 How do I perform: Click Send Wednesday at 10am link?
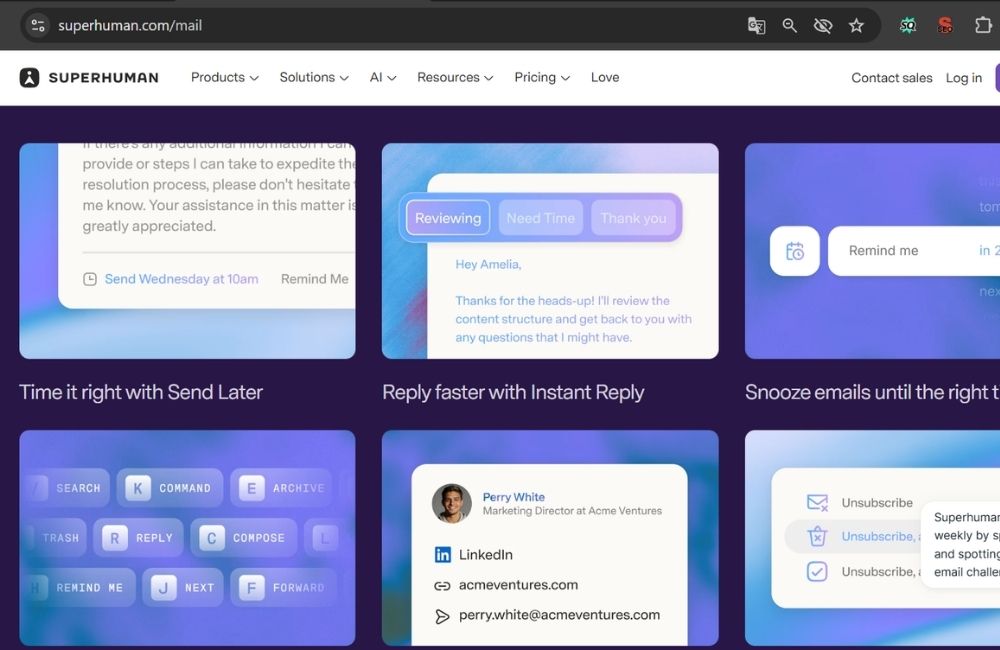[181, 279]
